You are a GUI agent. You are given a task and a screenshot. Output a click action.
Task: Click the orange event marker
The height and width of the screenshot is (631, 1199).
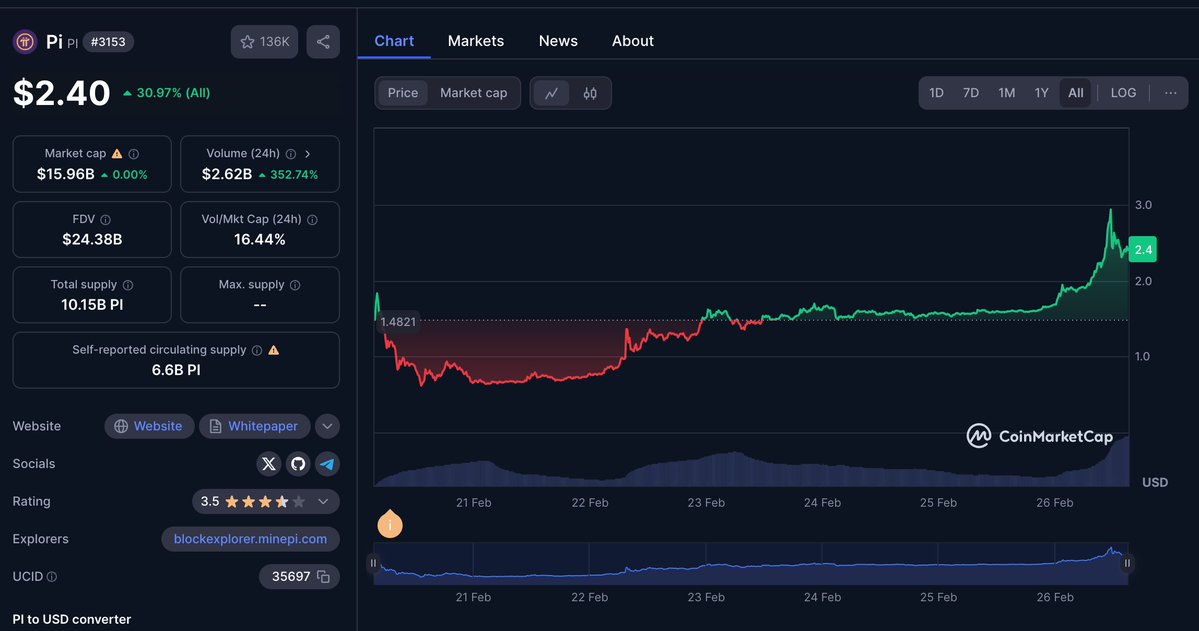pyautogui.click(x=390, y=524)
